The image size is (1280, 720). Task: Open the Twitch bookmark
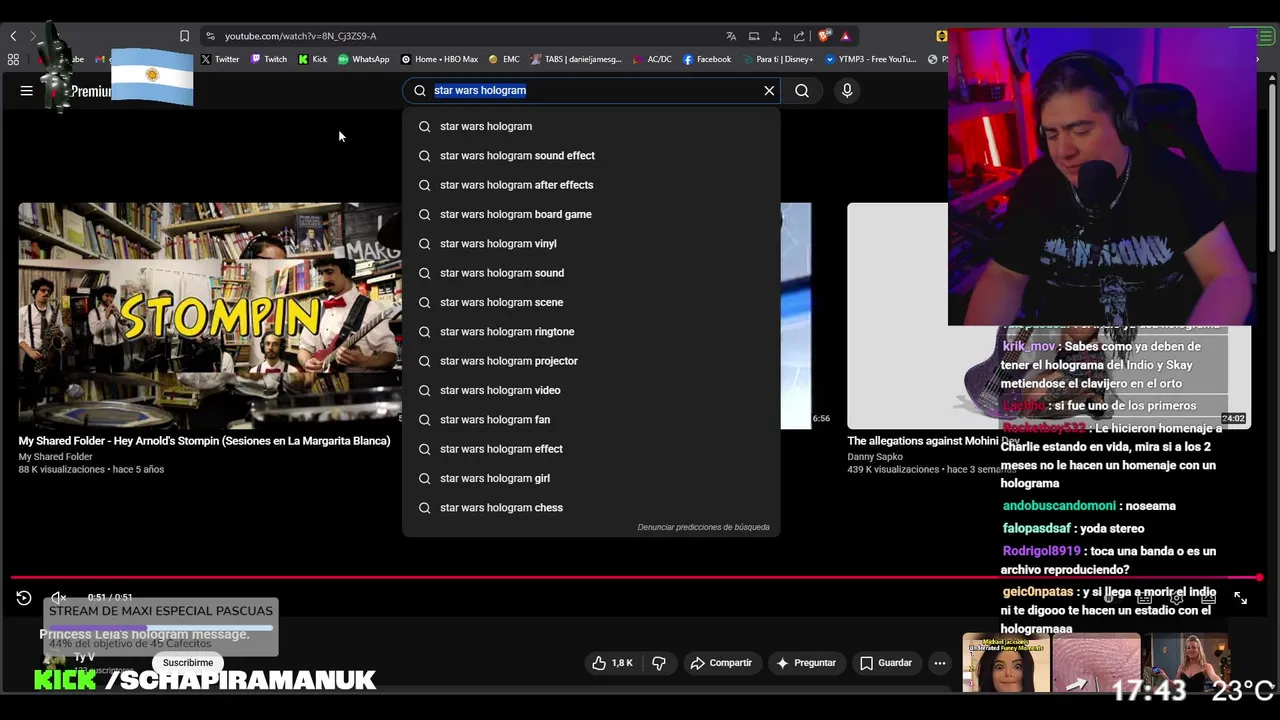[269, 59]
